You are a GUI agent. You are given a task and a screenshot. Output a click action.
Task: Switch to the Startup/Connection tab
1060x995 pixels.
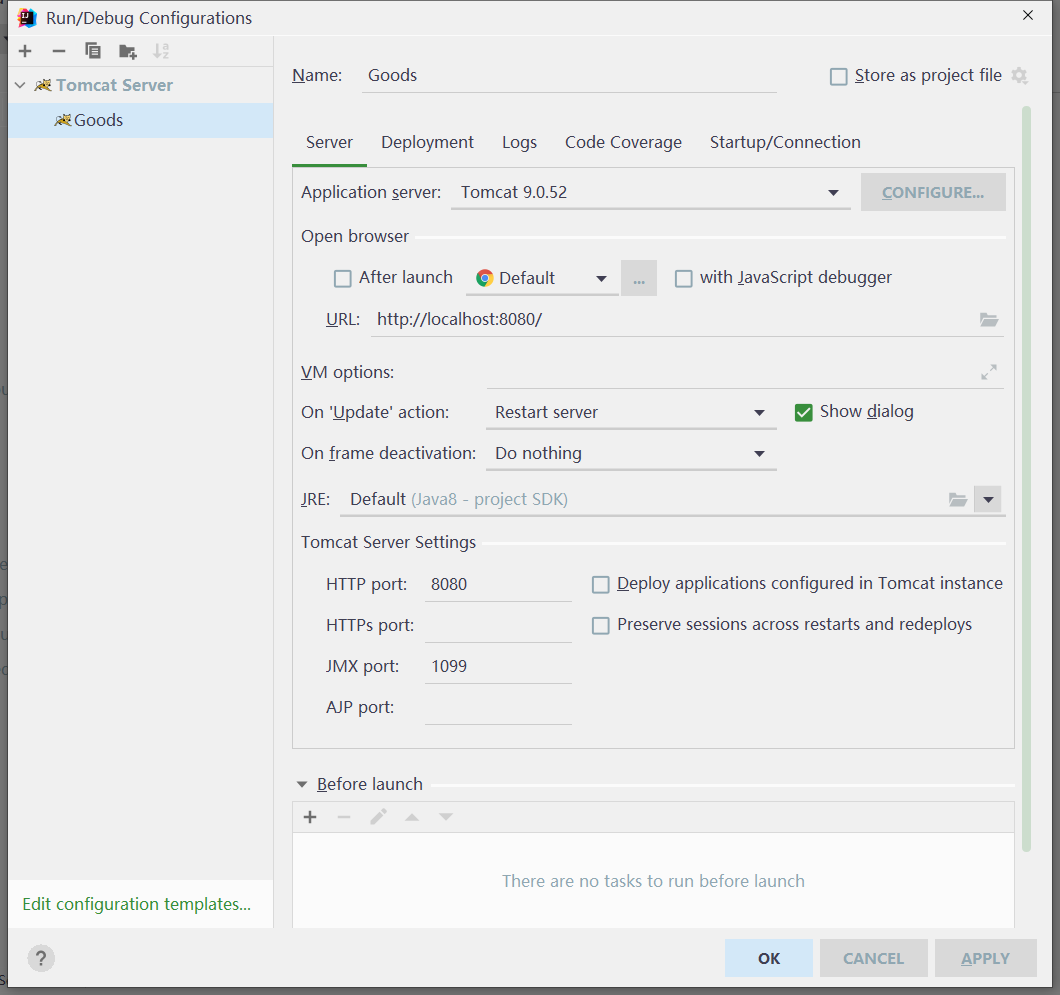click(785, 143)
